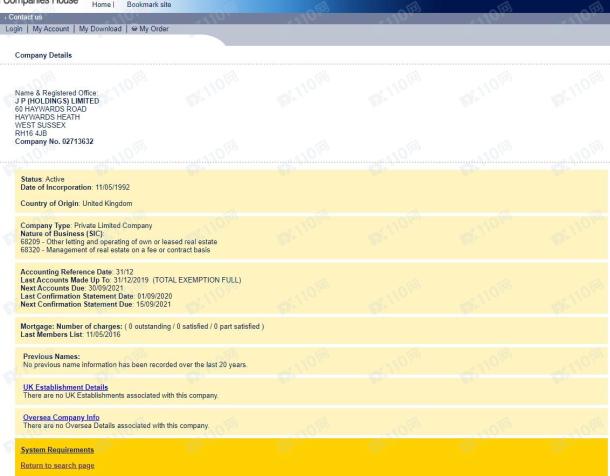
Task: Click the SIC code 68209 line
Action: (119, 242)
